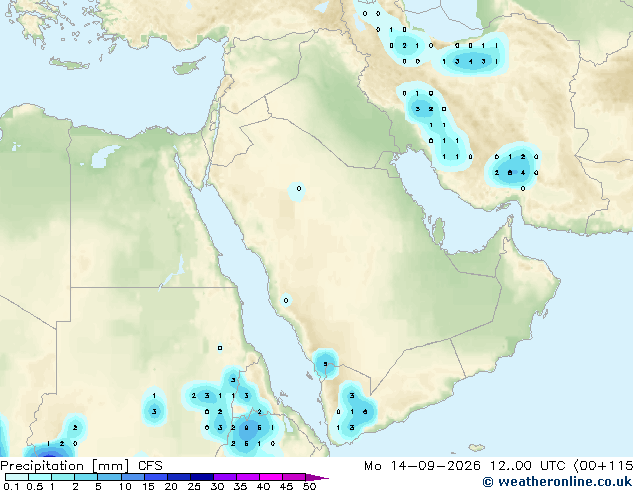Click the '12..00 UTC' time text

527,466
